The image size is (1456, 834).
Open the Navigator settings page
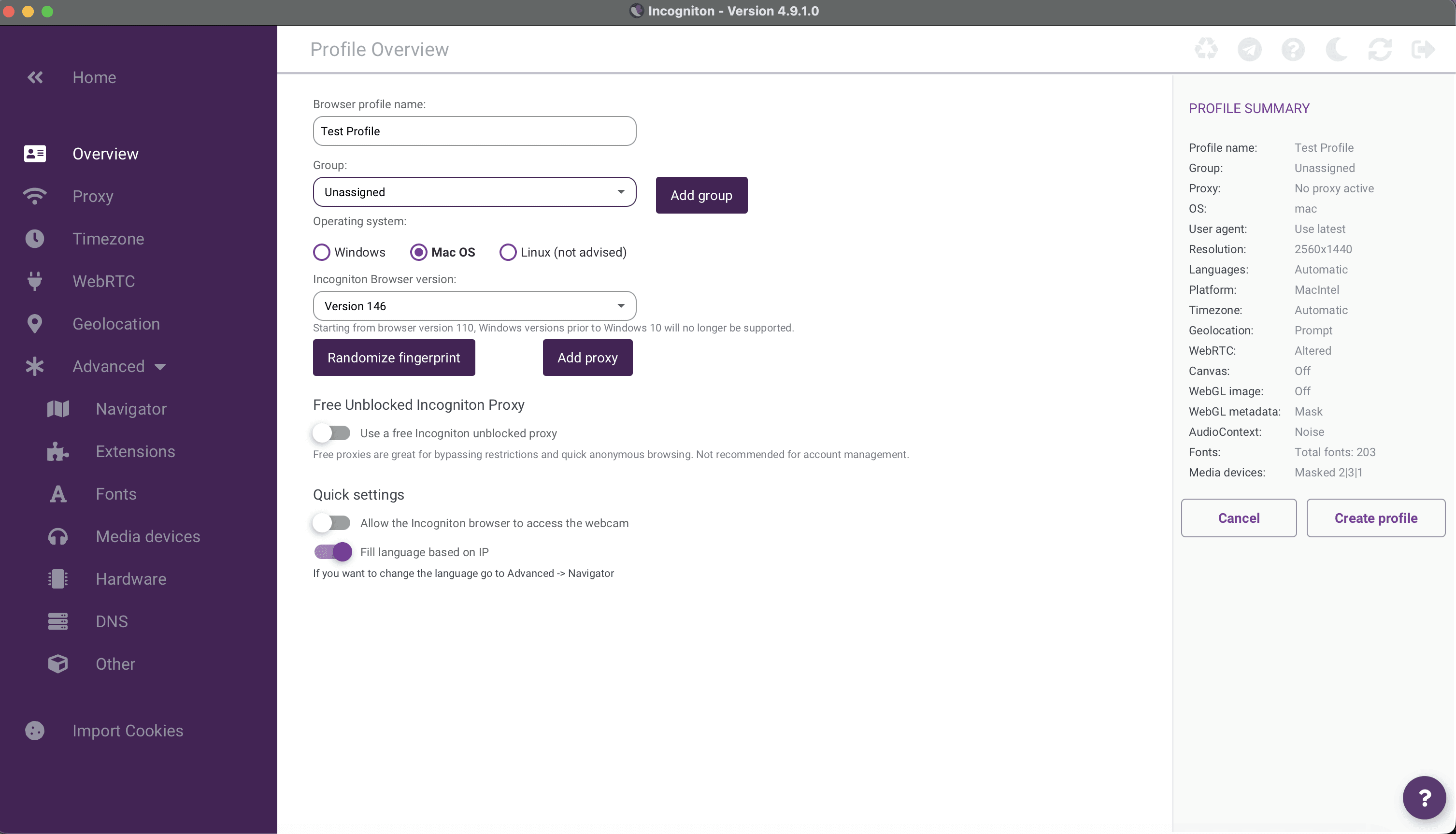(x=131, y=409)
